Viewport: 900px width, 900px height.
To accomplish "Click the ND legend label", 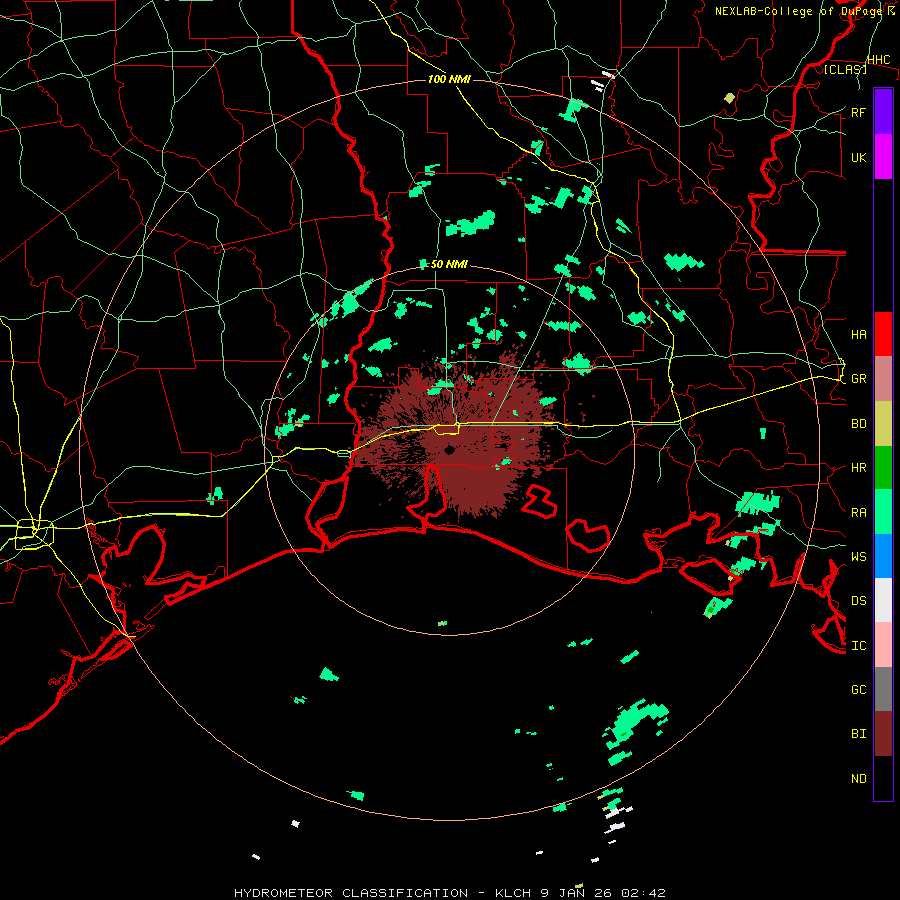I will pos(858,779).
